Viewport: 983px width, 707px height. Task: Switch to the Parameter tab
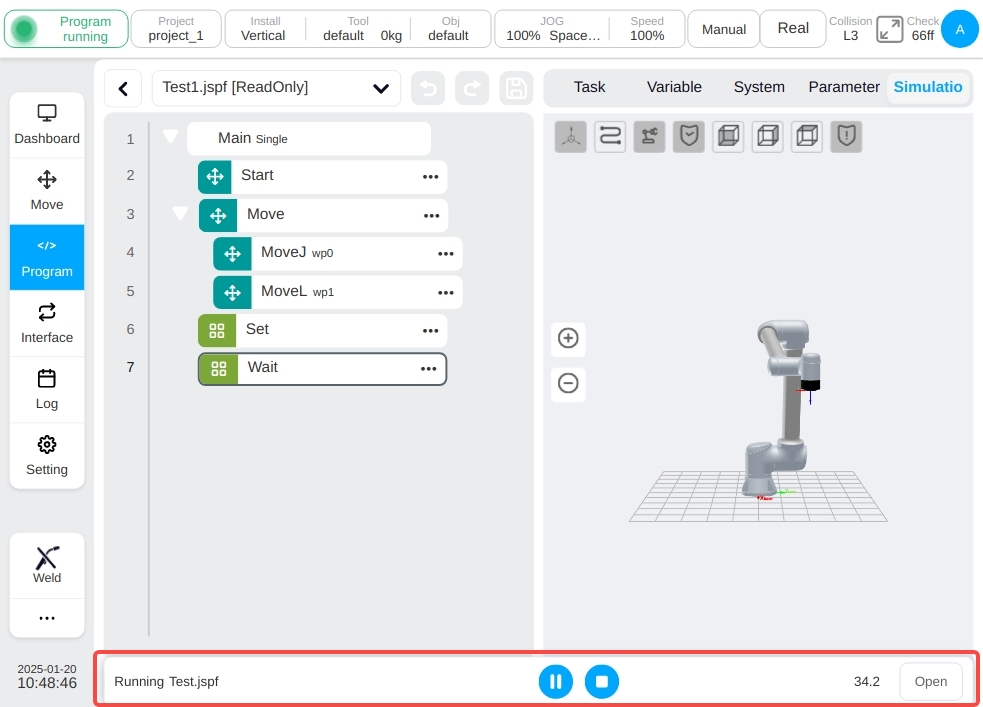click(x=844, y=87)
